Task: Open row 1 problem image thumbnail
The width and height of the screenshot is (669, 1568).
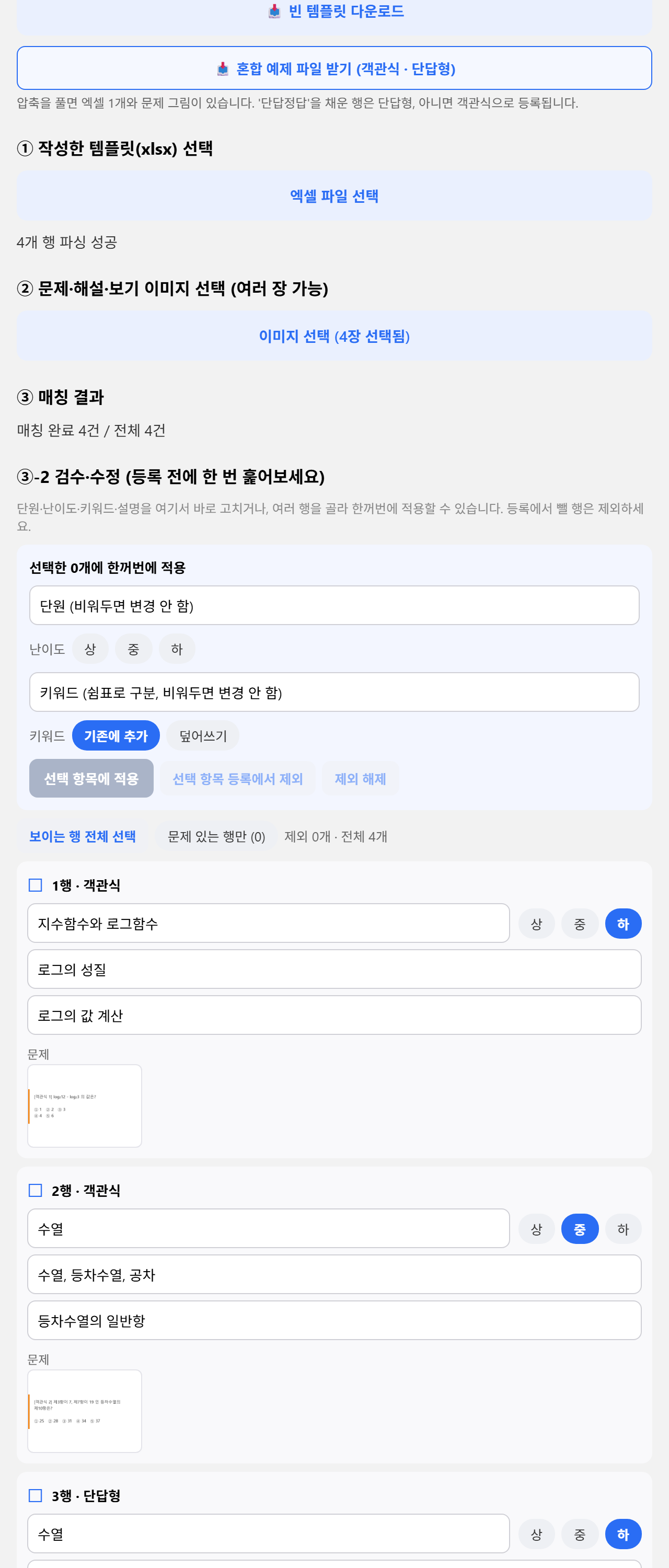Action: click(x=85, y=1105)
